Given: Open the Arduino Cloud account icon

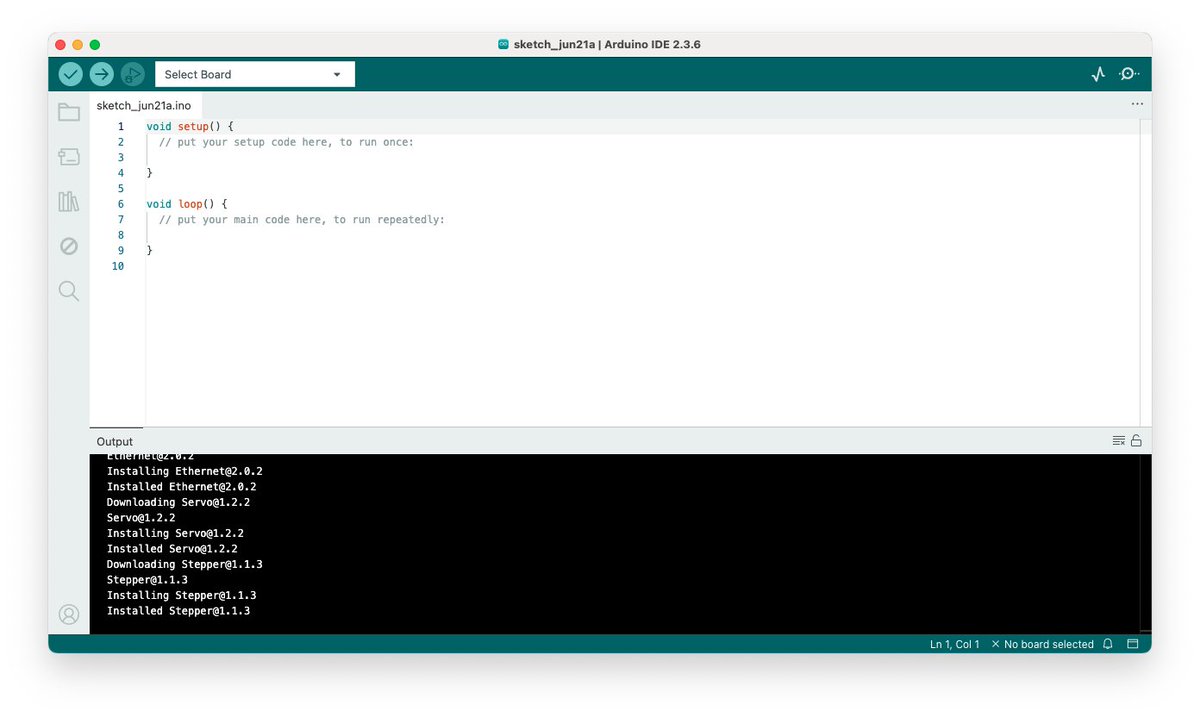Looking at the screenshot, I should click(69, 614).
